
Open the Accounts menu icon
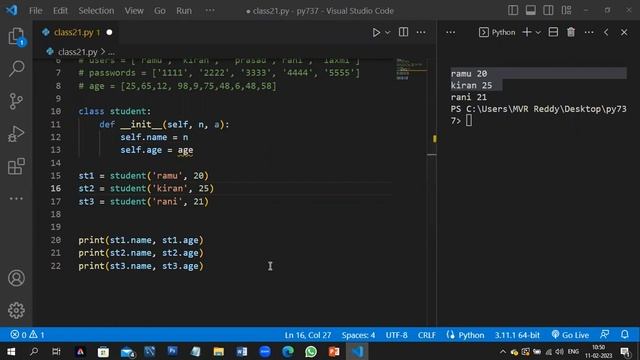click(x=16, y=278)
